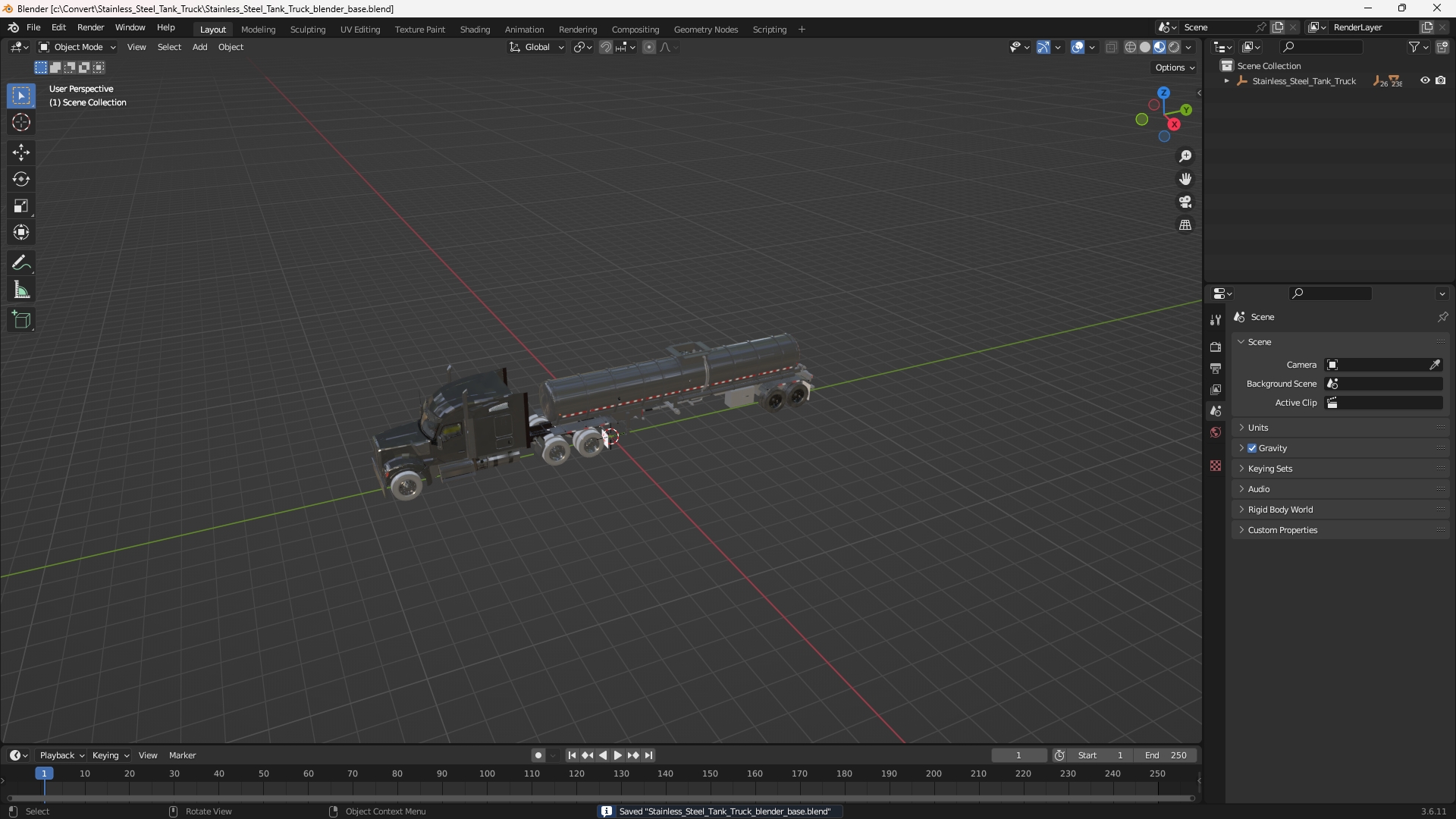Select the Scale tool

point(21,206)
